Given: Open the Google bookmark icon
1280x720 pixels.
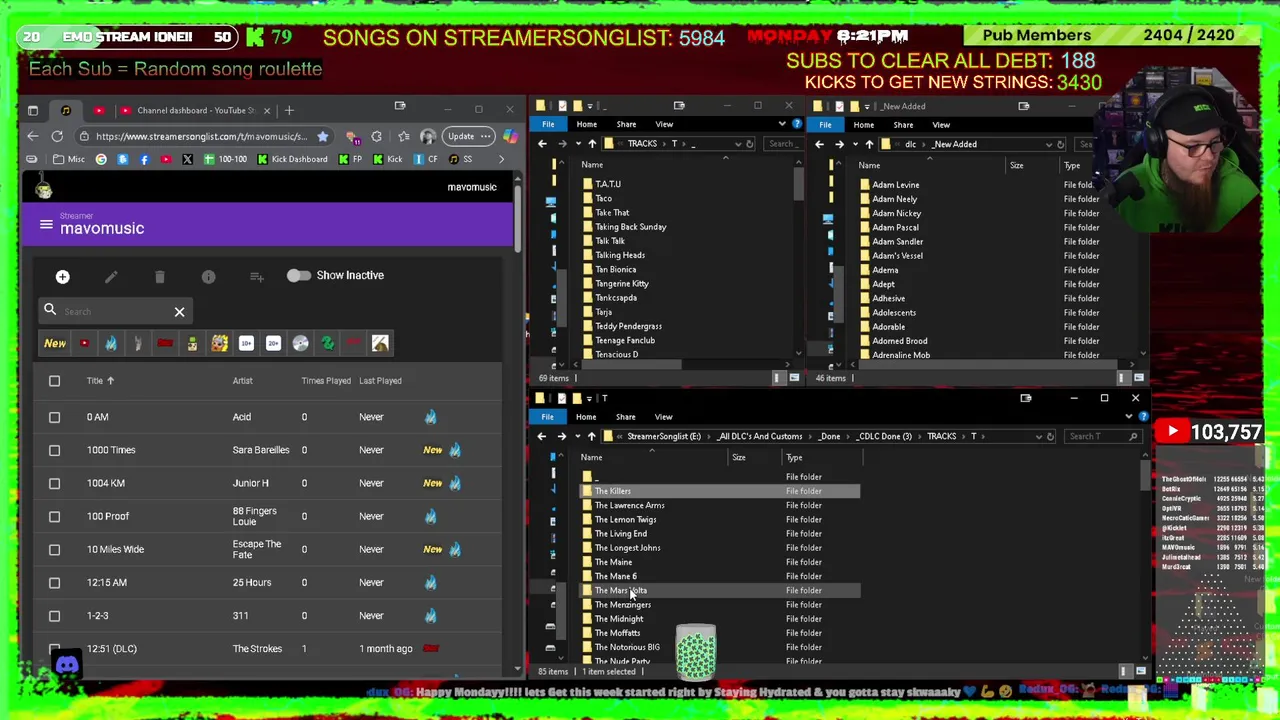Looking at the screenshot, I should 101,159.
